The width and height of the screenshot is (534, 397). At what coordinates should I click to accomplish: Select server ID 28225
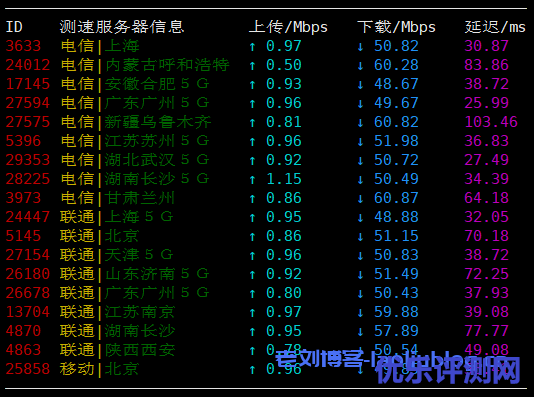(x=28, y=179)
